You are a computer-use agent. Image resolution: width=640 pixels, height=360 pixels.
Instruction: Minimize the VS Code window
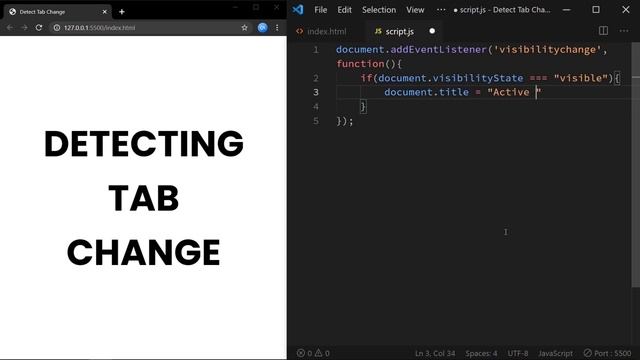point(567,10)
